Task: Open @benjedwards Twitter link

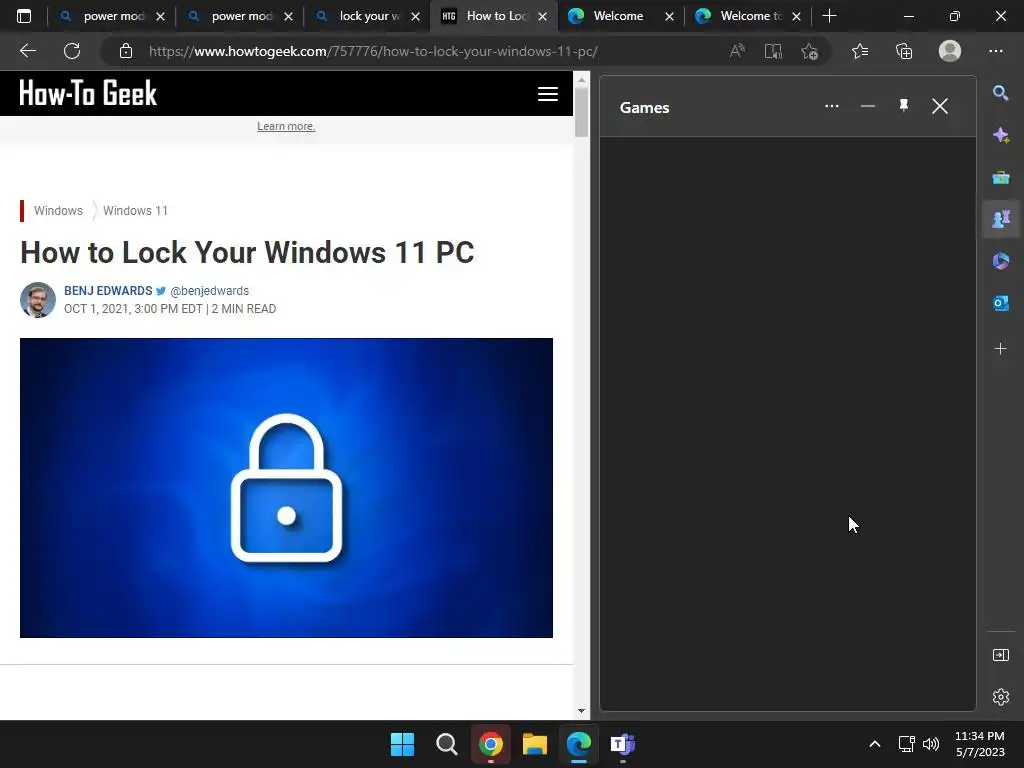Action: [209, 291]
